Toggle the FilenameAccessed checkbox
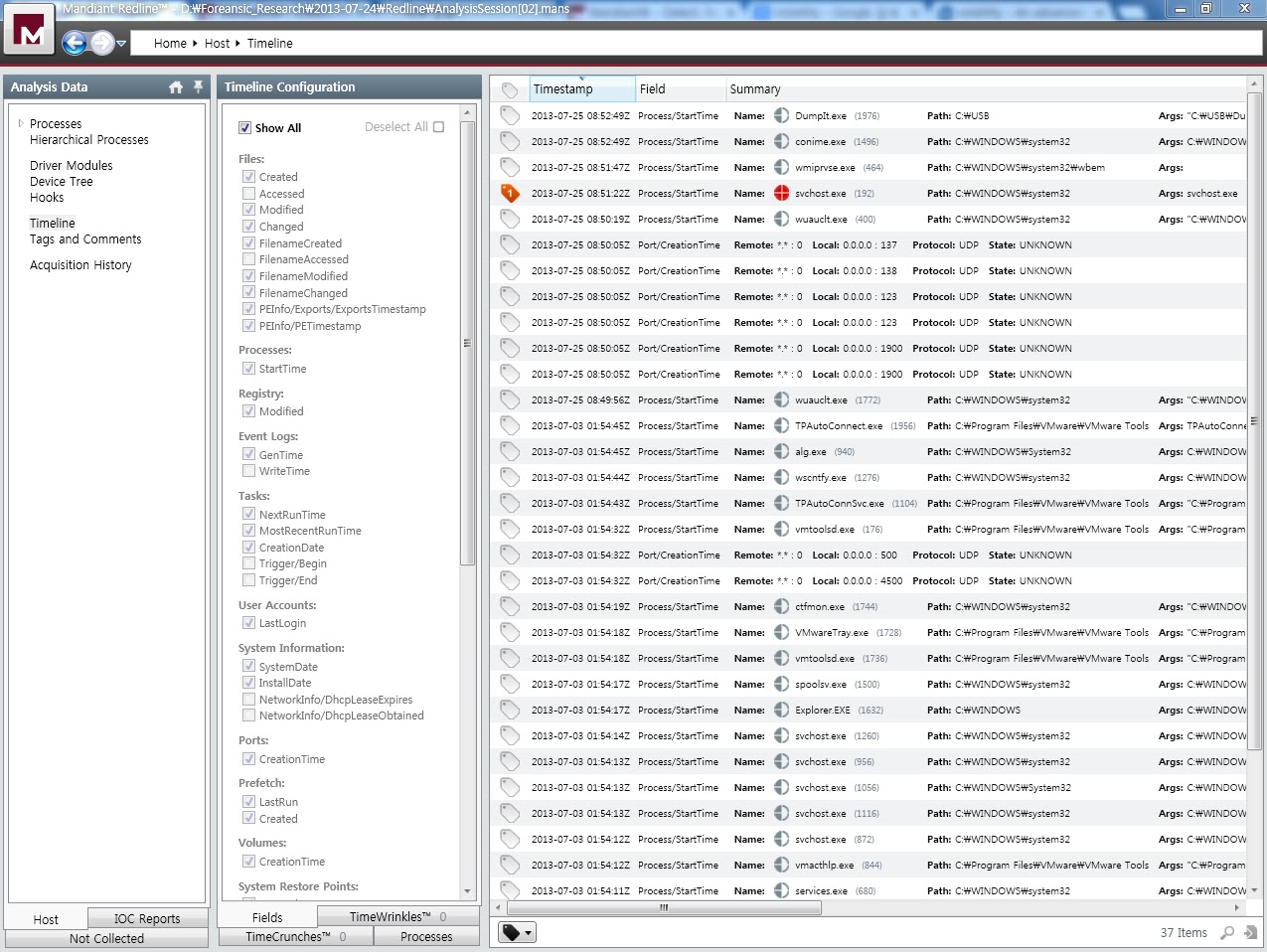 pyautogui.click(x=249, y=259)
